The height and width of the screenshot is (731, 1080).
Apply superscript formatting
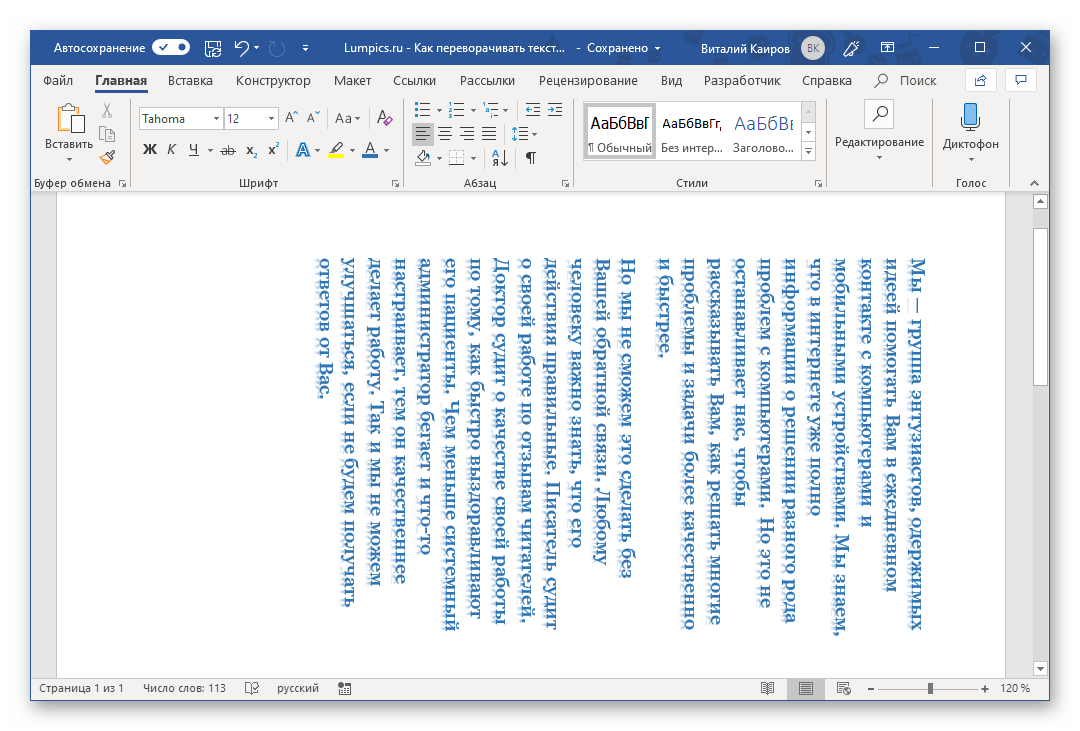point(273,150)
